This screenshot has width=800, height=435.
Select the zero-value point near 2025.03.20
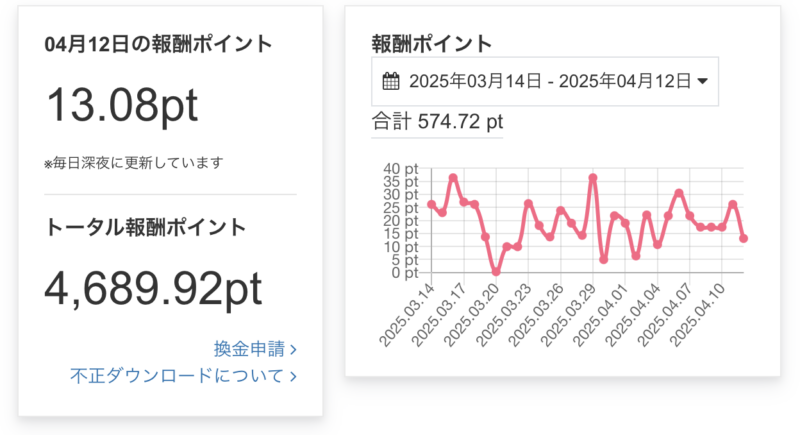click(496, 272)
